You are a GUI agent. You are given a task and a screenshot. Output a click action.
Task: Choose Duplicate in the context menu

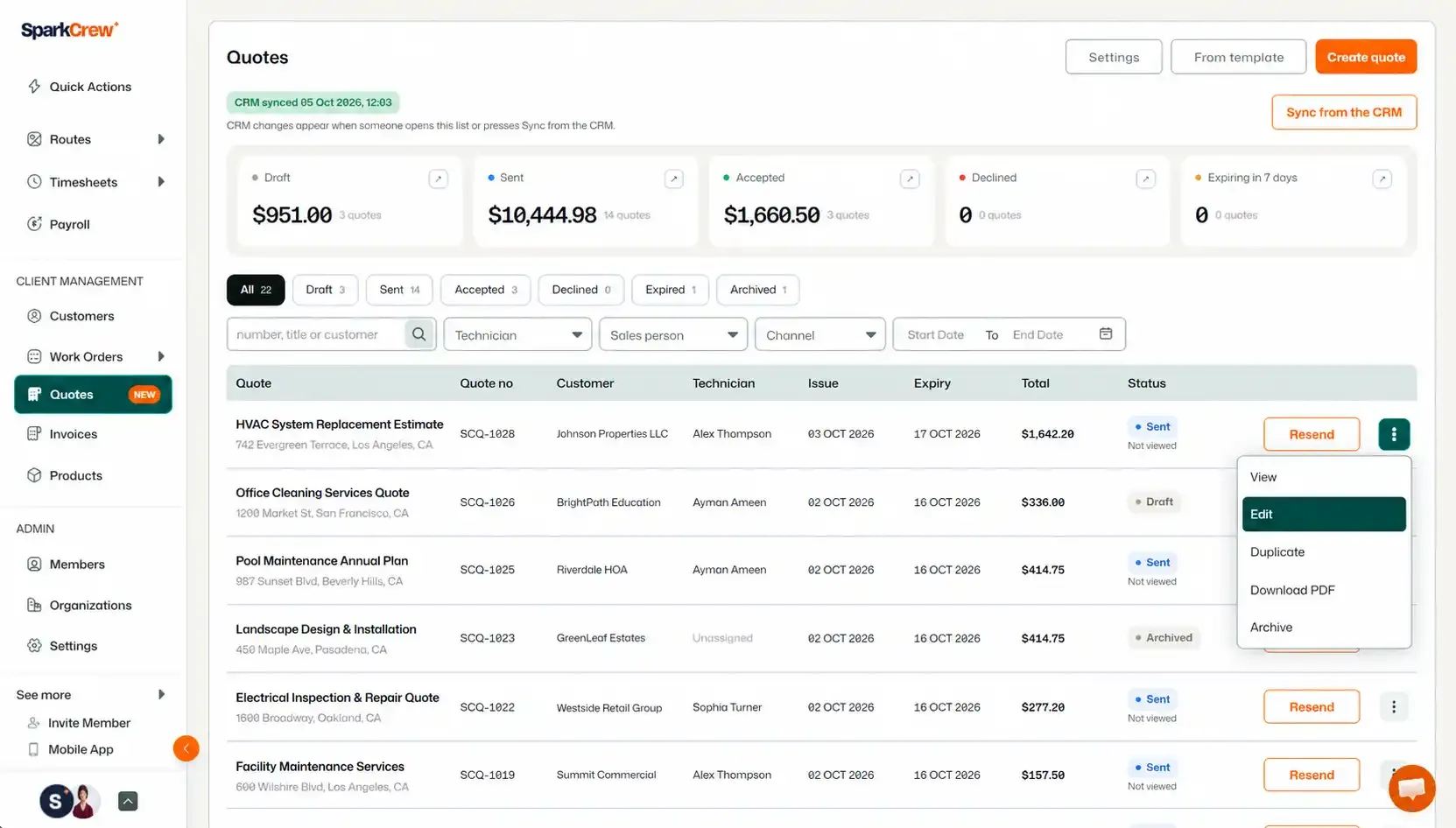pyautogui.click(x=1324, y=552)
